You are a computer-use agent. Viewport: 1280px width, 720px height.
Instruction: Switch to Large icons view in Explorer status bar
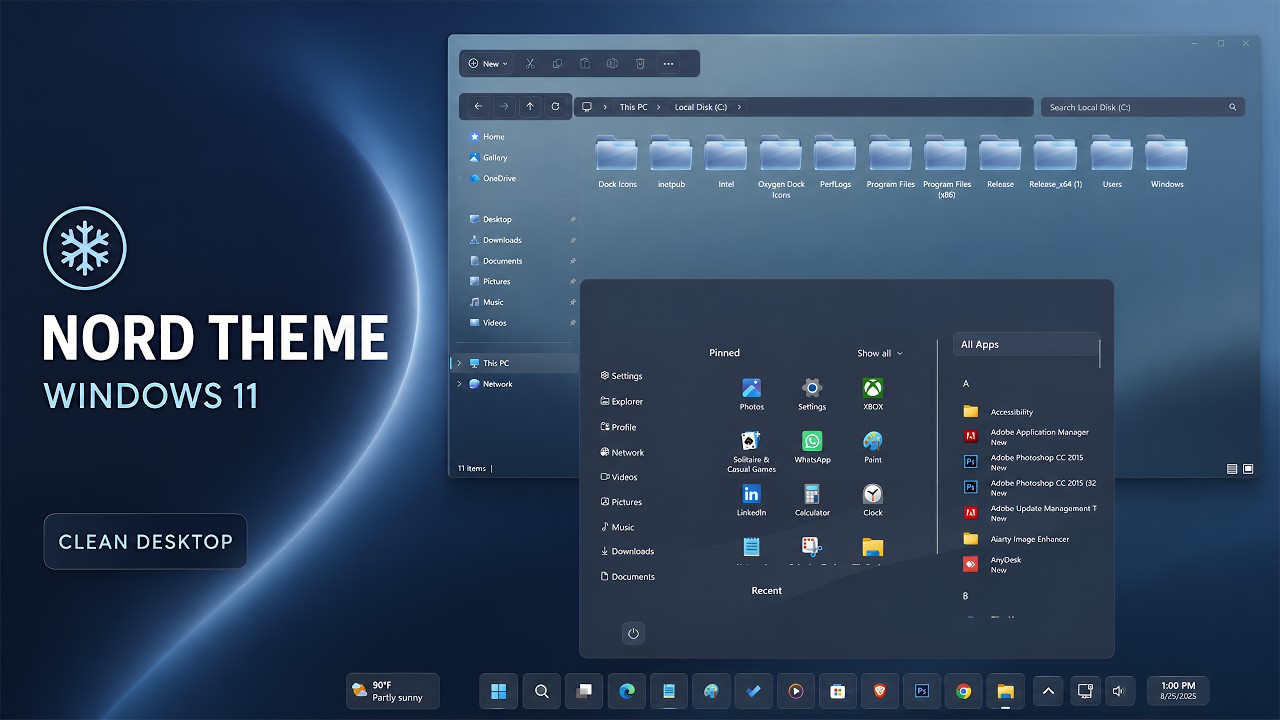coord(1249,468)
